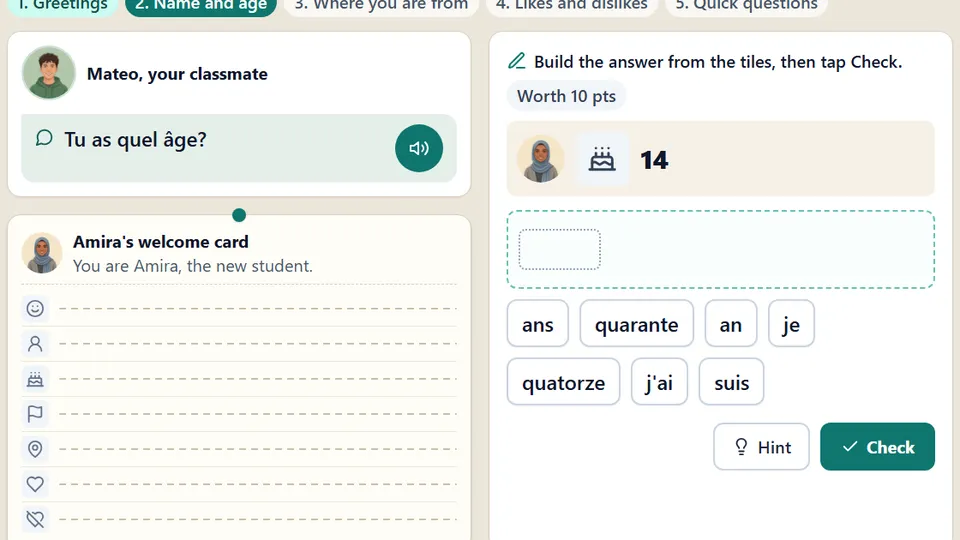Click the person icon on welcome card
Screen dimensions: 960x540
tap(35, 343)
